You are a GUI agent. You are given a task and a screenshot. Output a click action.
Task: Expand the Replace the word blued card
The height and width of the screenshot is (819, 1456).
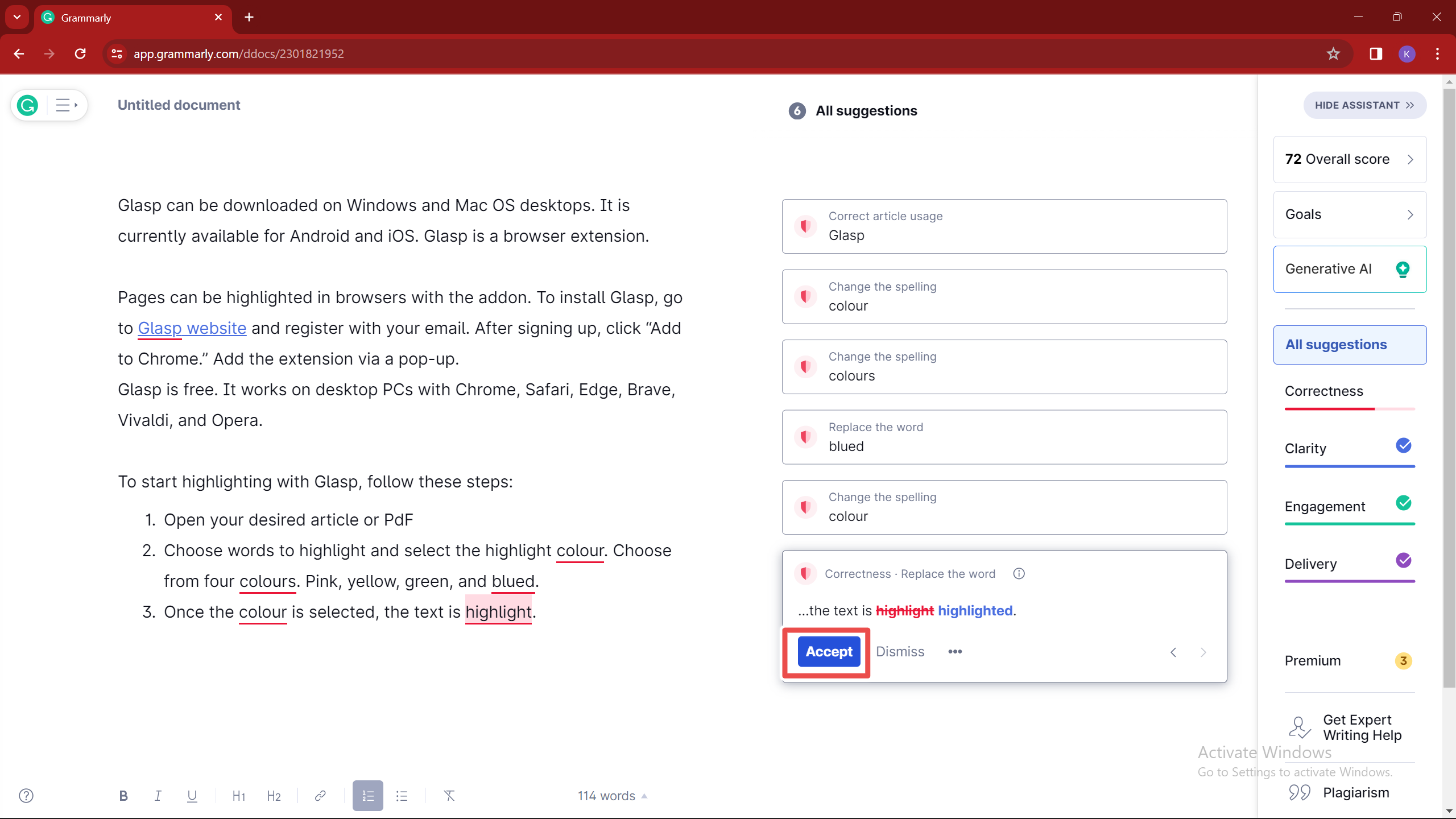coord(1004,437)
